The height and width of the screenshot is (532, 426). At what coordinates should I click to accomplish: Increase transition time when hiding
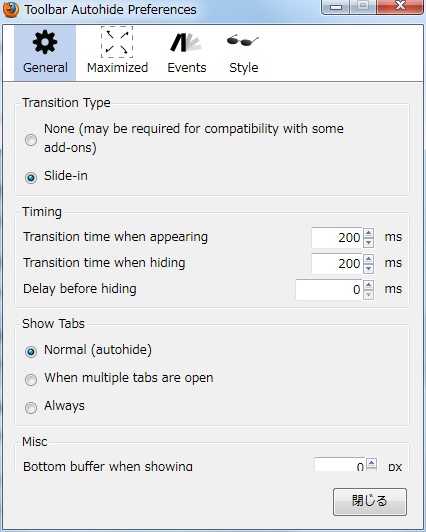pos(368,259)
